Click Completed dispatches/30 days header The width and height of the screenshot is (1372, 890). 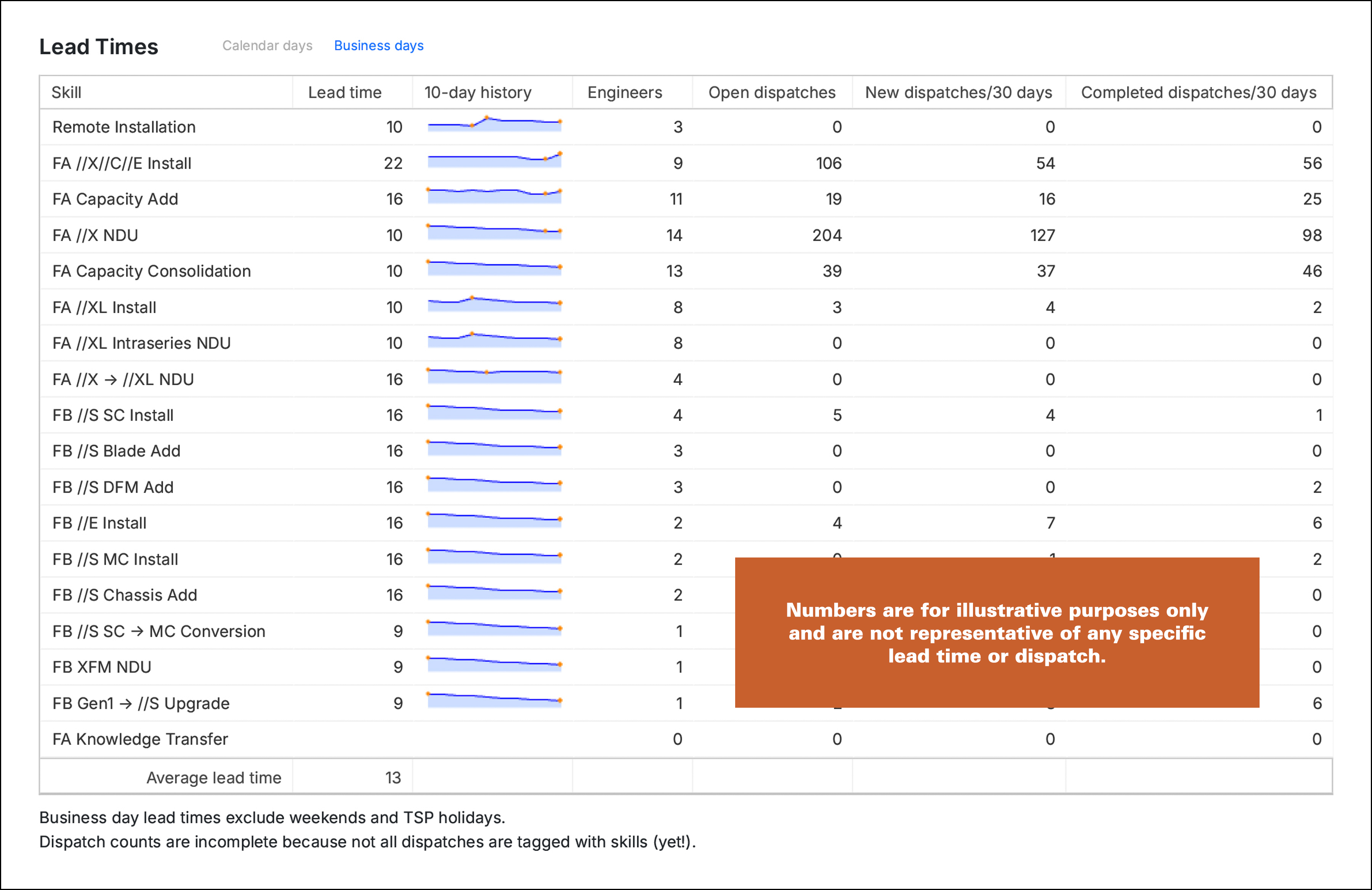click(x=1198, y=92)
